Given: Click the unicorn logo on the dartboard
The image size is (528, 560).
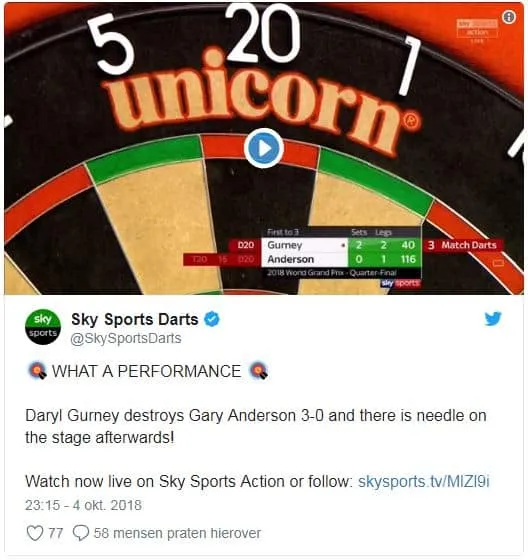Looking at the screenshot, I should pyautogui.click(x=262, y=104).
